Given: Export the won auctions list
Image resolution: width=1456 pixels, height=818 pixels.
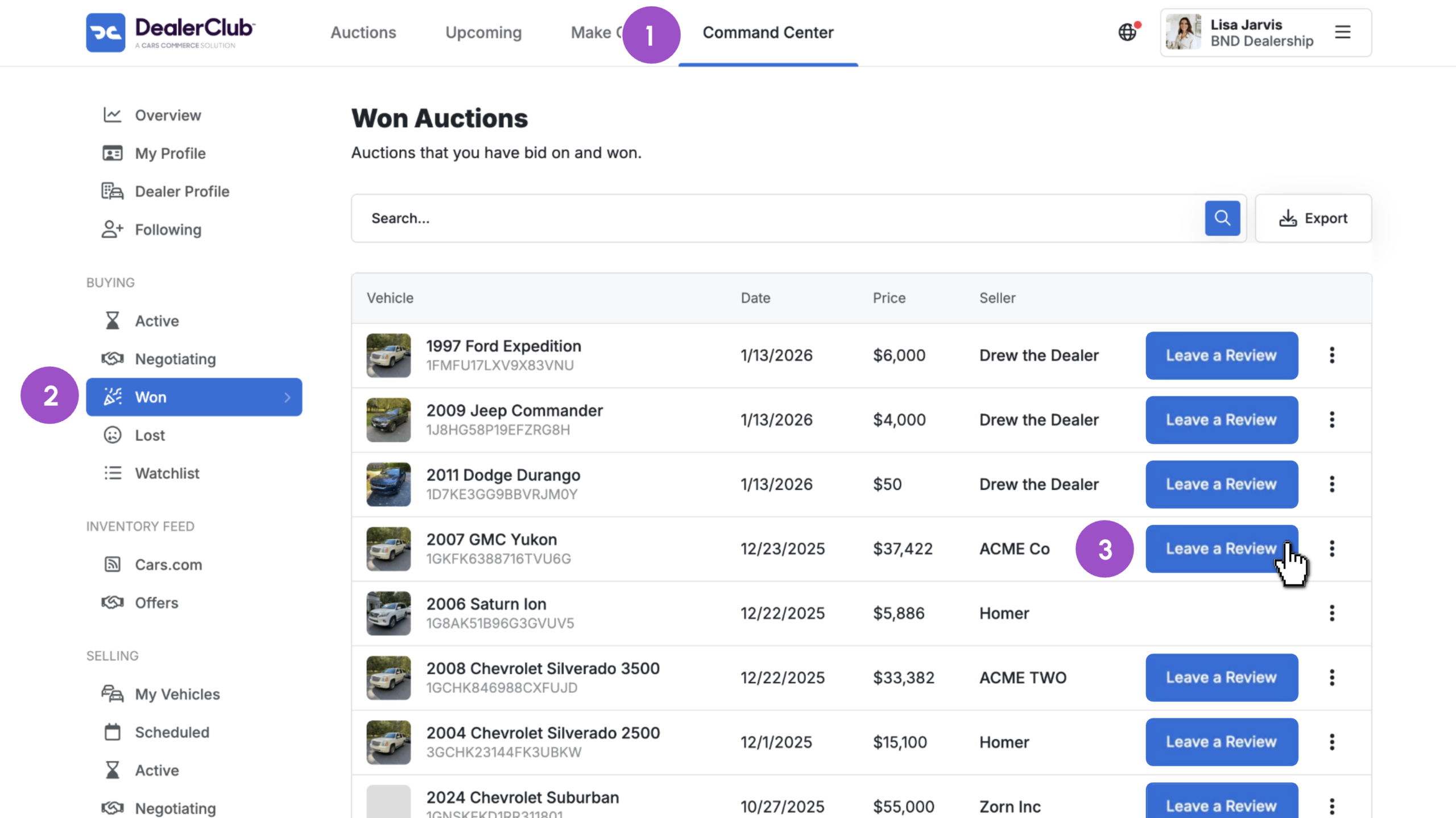Looking at the screenshot, I should click(x=1313, y=218).
